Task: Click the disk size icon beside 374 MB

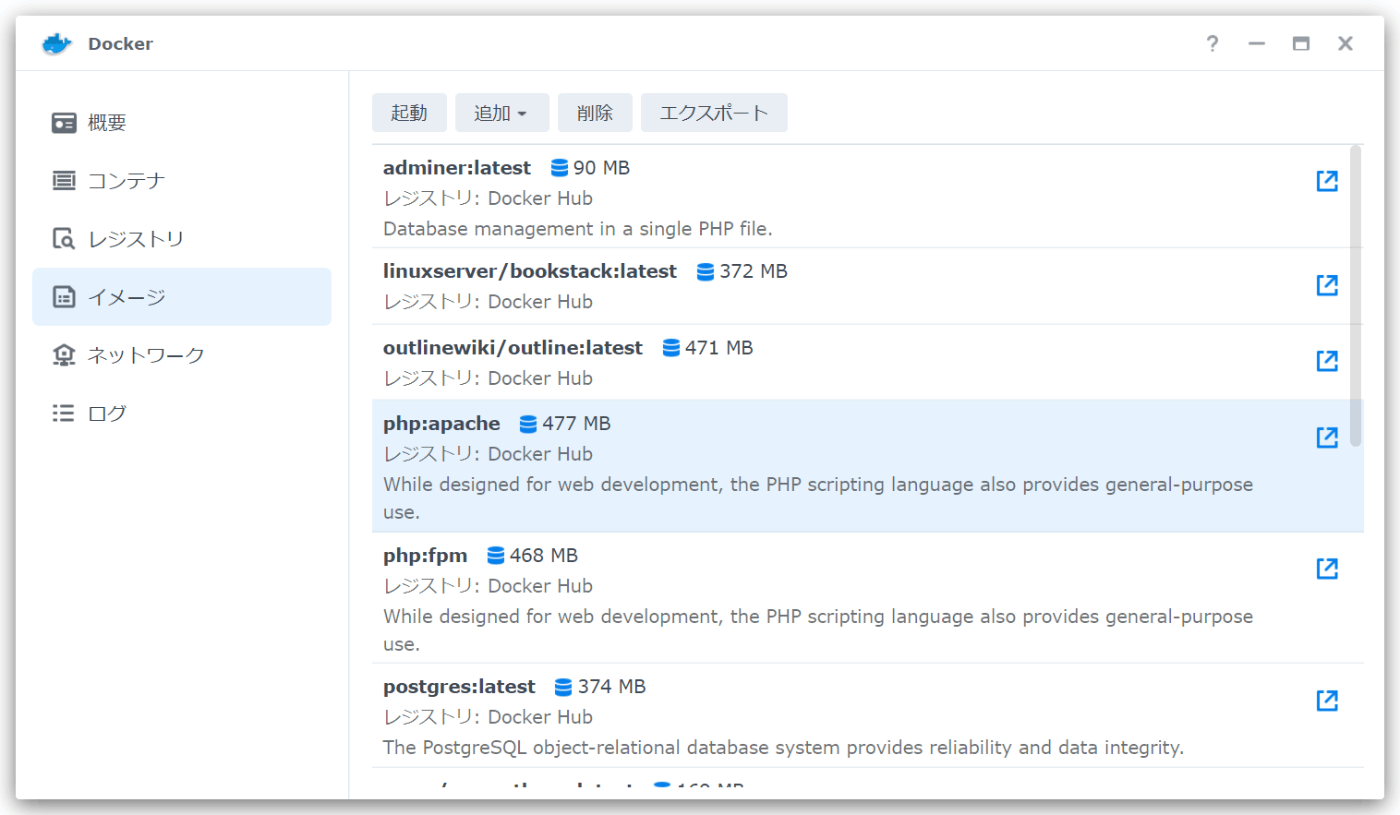Action: 563,687
